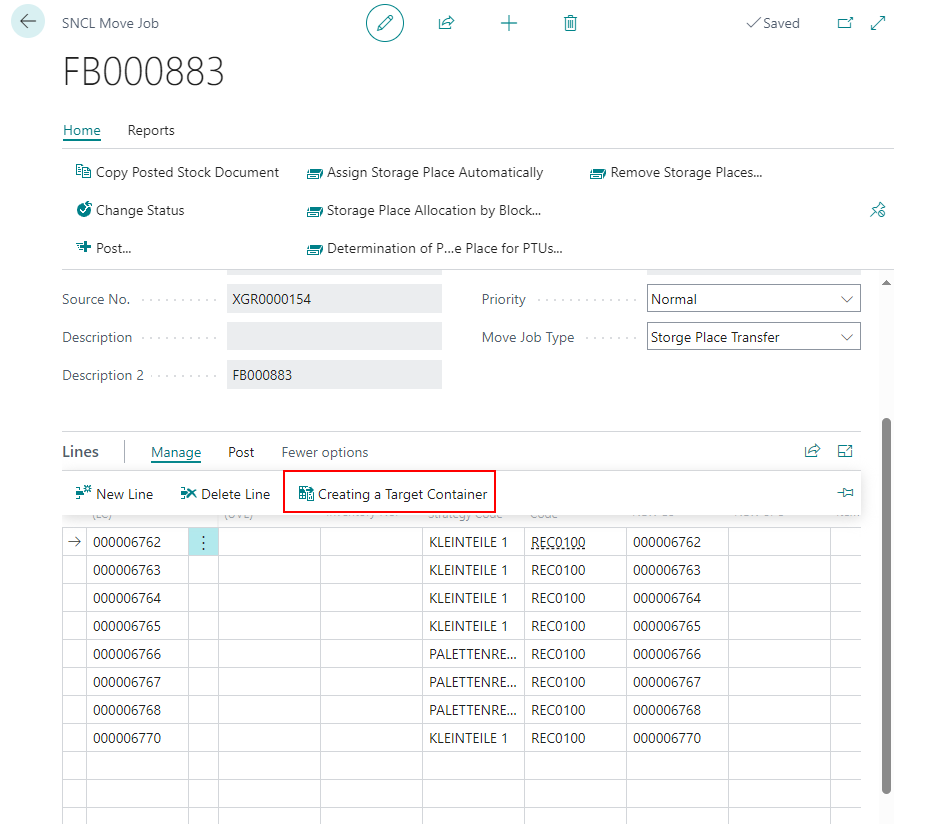This screenshot has width=931, height=824.
Task: Click the pencil edit icon
Action: pyautogui.click(x=385, y=23)
